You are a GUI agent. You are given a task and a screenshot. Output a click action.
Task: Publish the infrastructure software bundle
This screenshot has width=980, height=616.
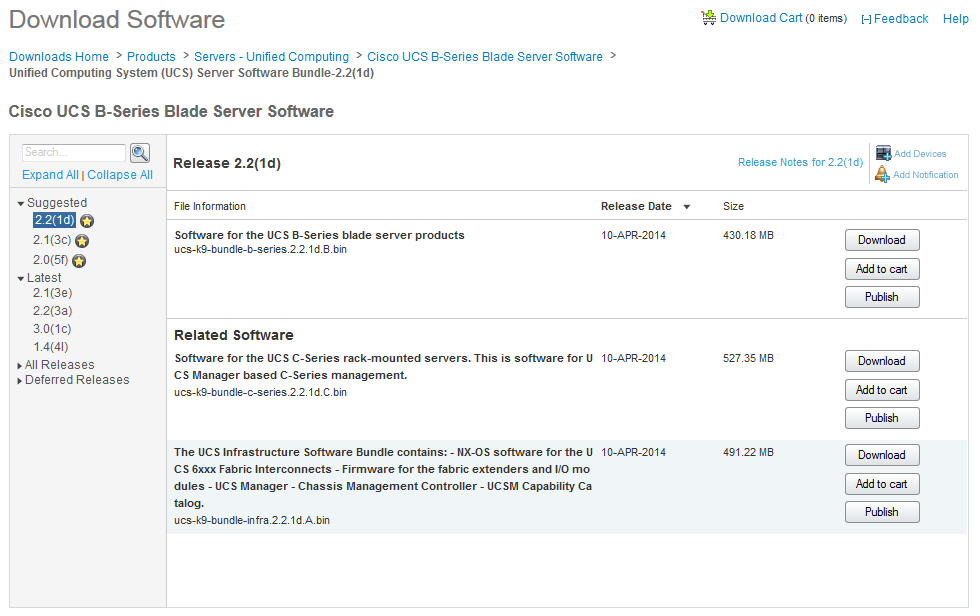(882, 512)
